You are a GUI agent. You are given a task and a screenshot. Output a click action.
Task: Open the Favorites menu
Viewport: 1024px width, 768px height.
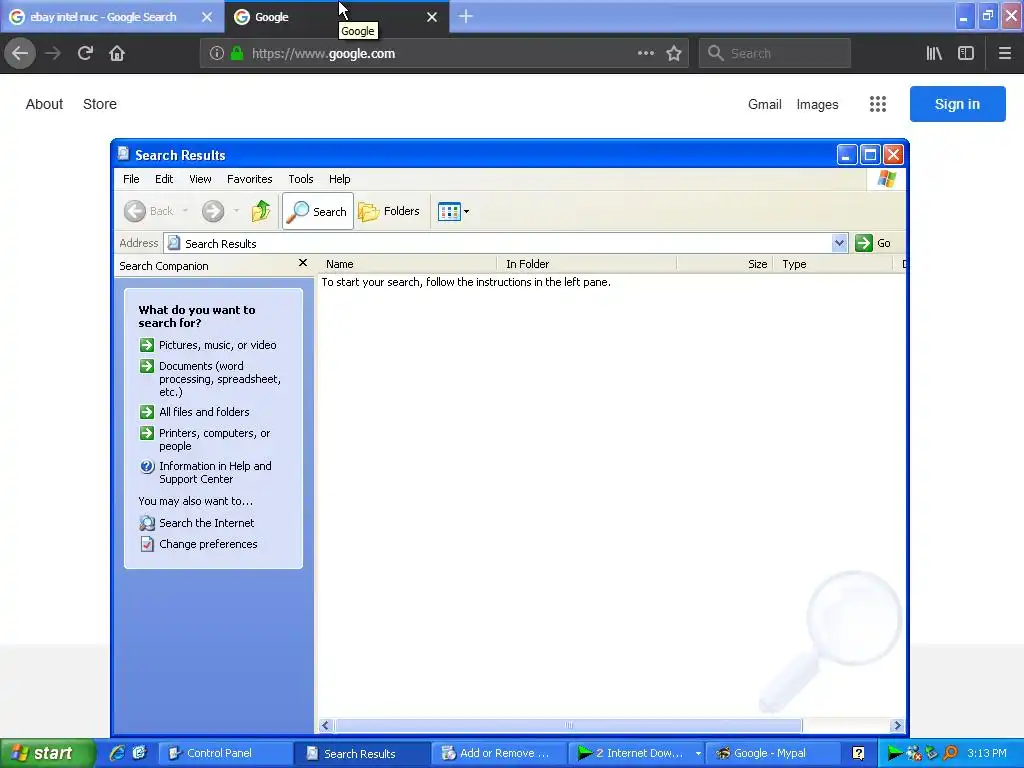click(x=249, y=179)
